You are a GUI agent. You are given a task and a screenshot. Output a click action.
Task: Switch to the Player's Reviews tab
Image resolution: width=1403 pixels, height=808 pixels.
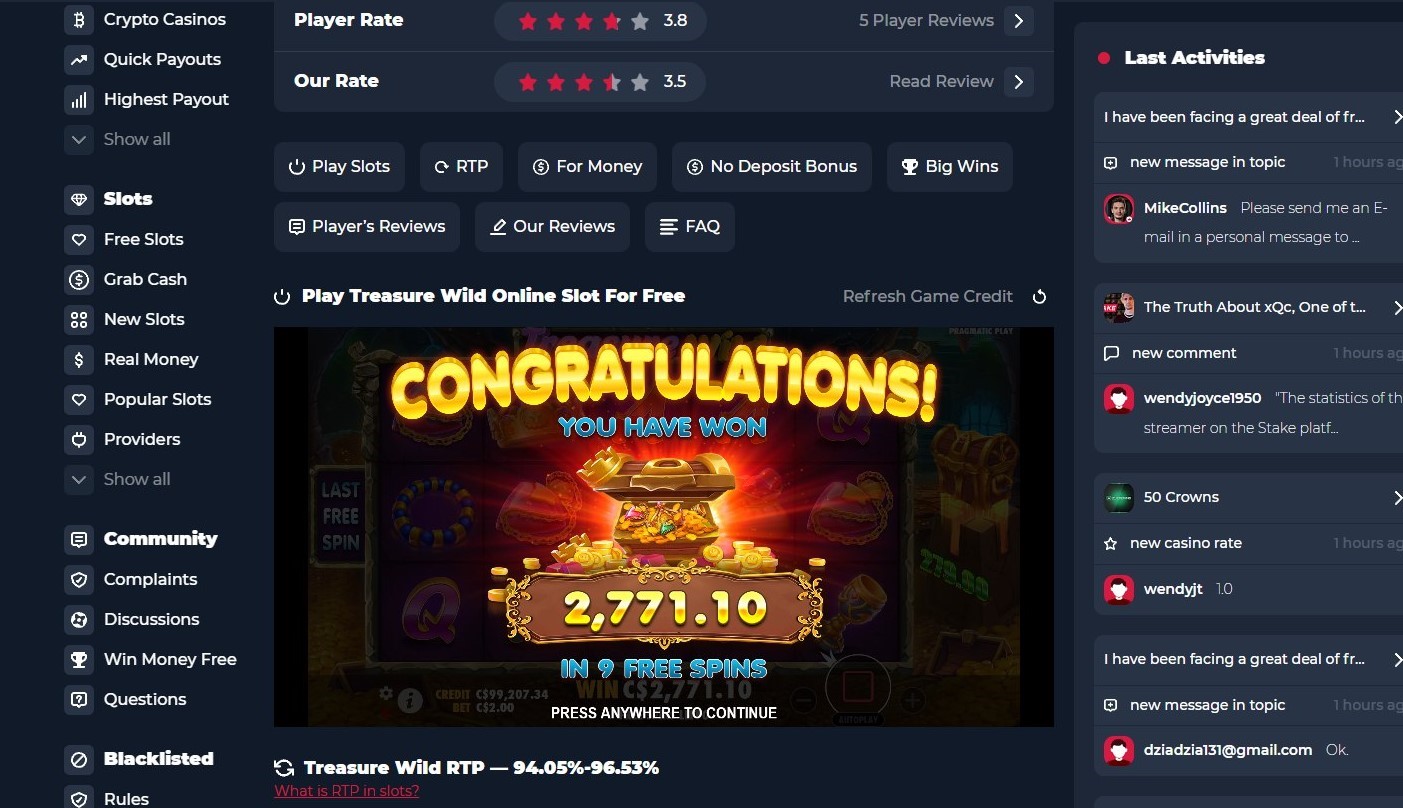click(367, 227)
